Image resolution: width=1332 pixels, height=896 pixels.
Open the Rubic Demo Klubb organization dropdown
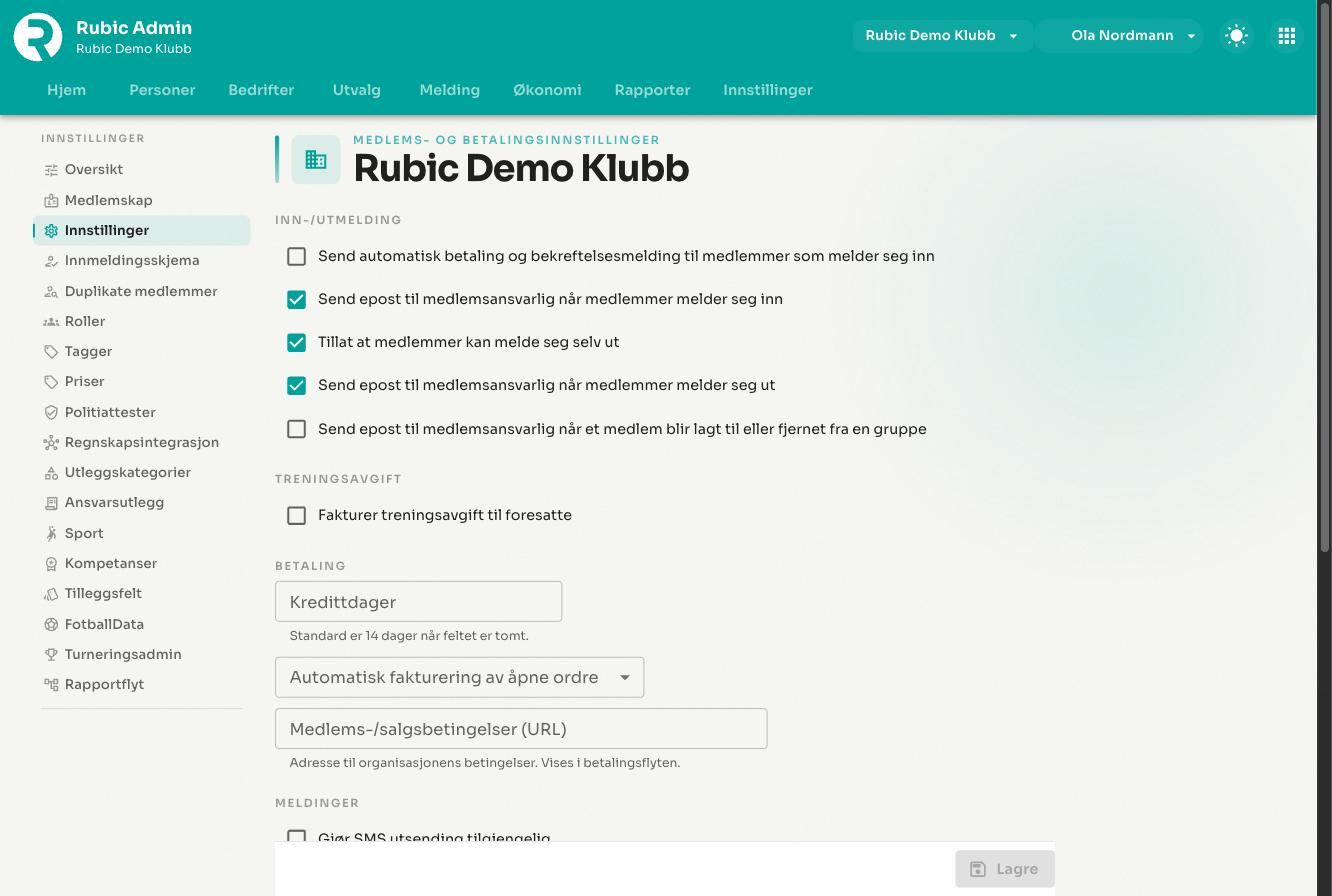coord(942,36)
